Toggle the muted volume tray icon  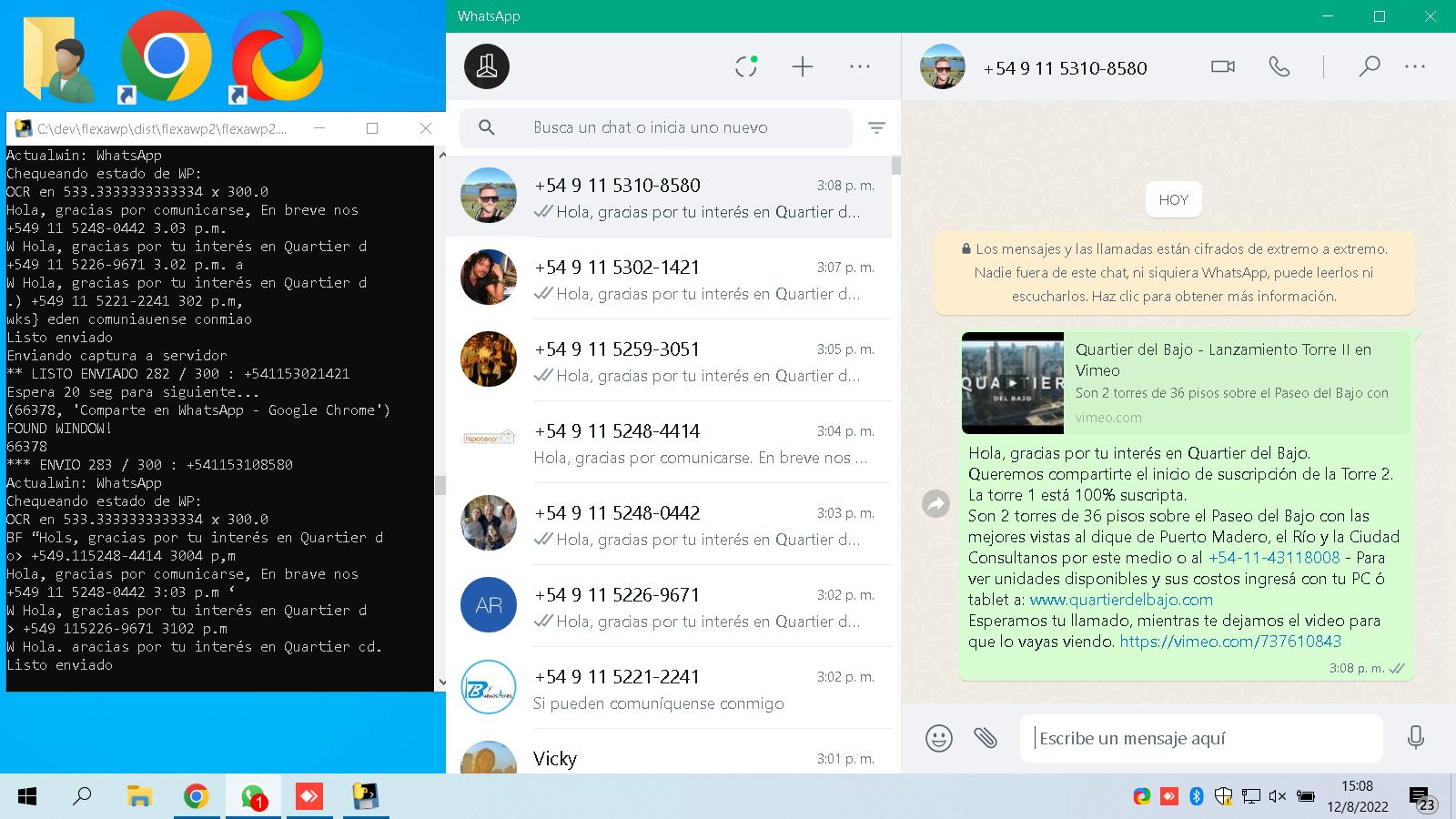click(x=1278, y=796)
